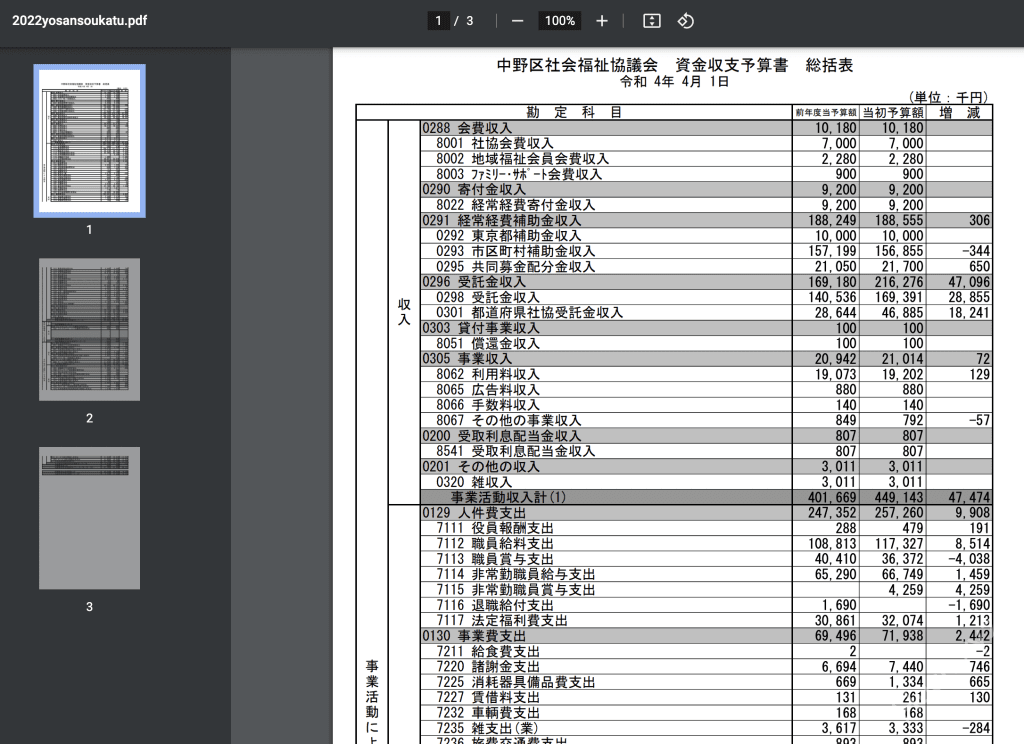This screenshot has width=1024, height=744.
Task: Click the zoom out minus button
Action: (517, 21)
